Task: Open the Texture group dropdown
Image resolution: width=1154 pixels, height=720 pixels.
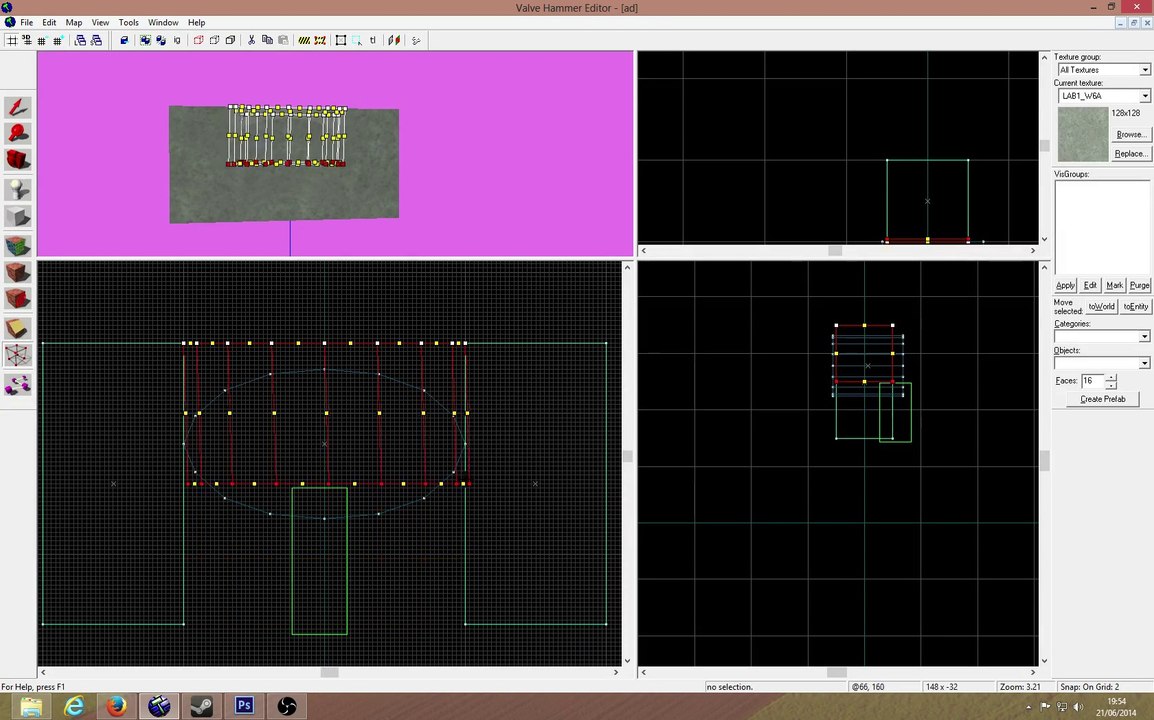Action: pyautogui.click(x=1103, y=70)
